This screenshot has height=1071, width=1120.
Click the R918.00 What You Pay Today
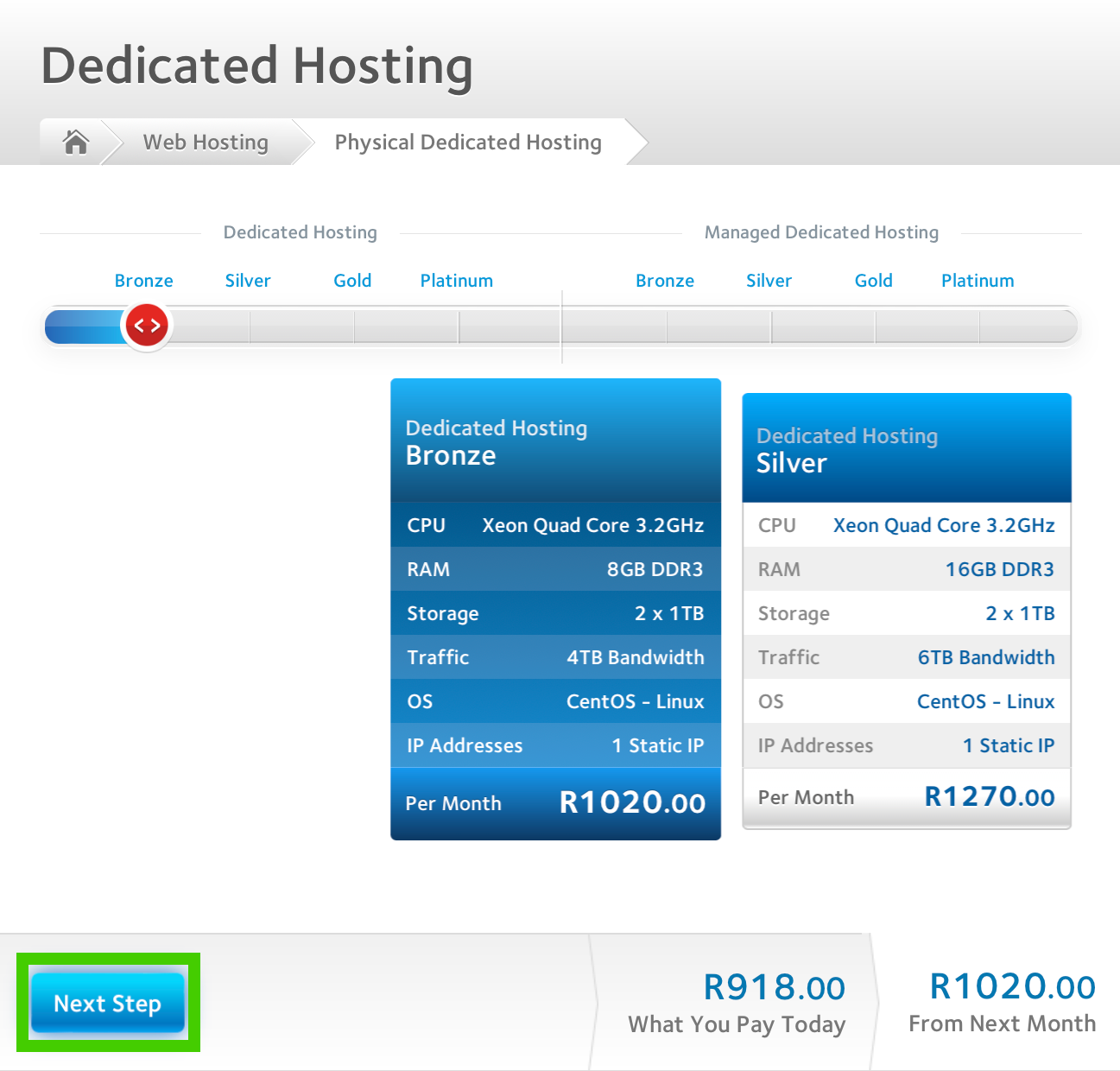tap(774, 988)
